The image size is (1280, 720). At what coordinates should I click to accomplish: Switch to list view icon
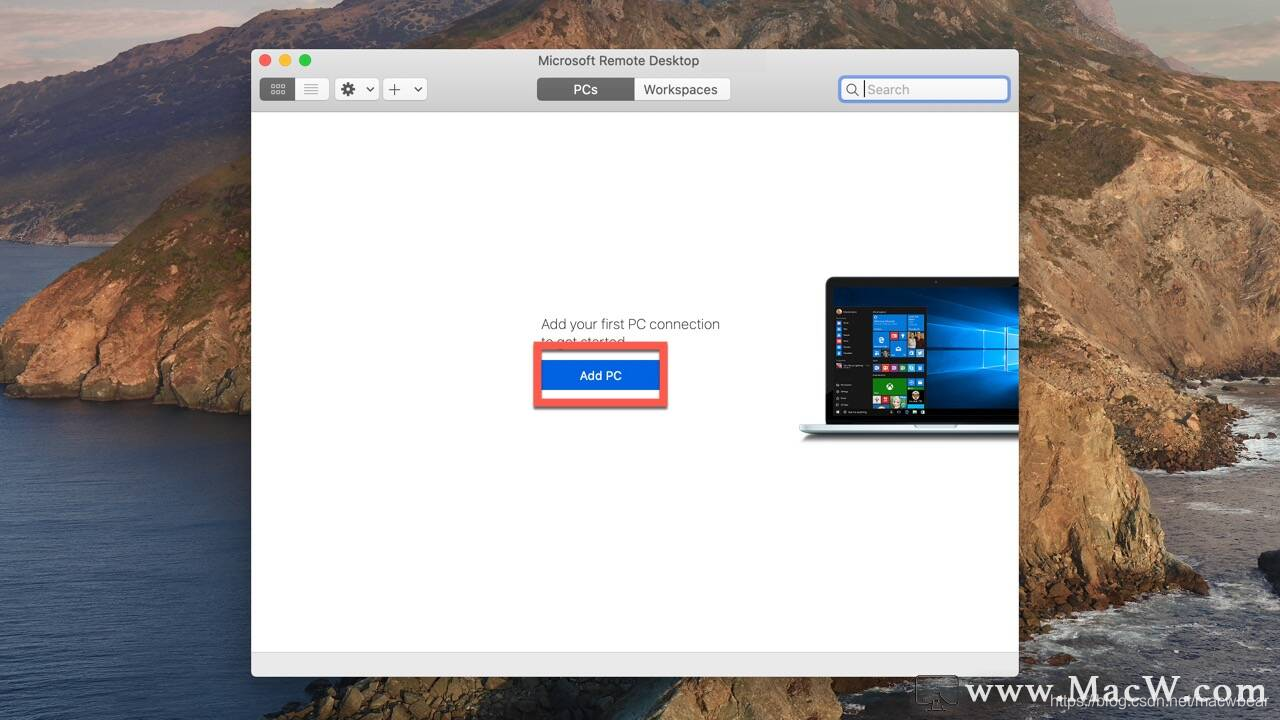point(311,89)
